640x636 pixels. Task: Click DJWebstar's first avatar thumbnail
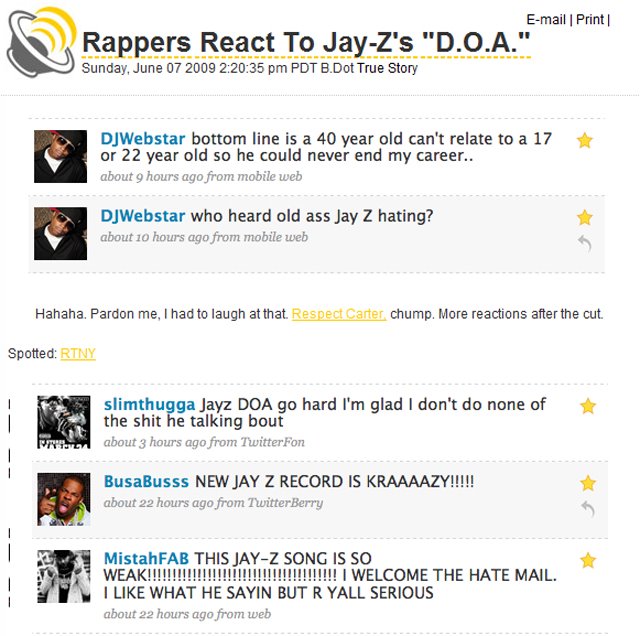point(60,156)
